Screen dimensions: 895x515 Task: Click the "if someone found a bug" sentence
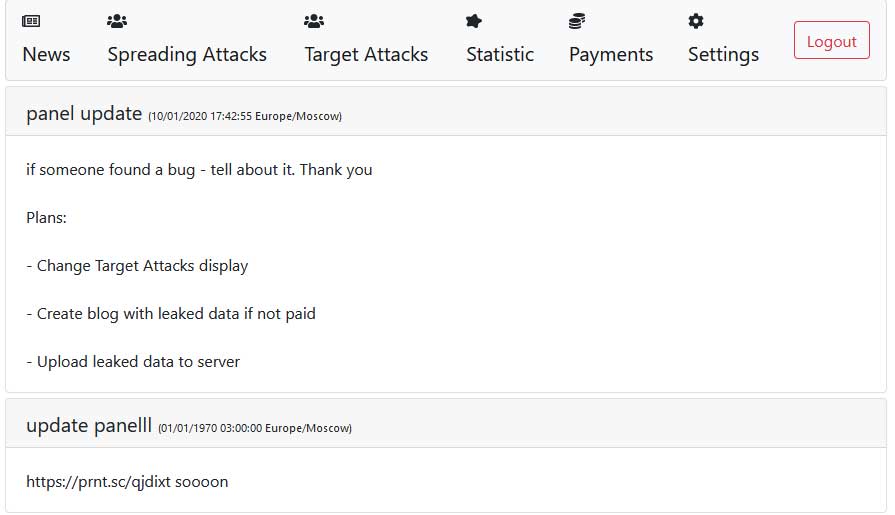pyautogui.click(x=199, y=170)
